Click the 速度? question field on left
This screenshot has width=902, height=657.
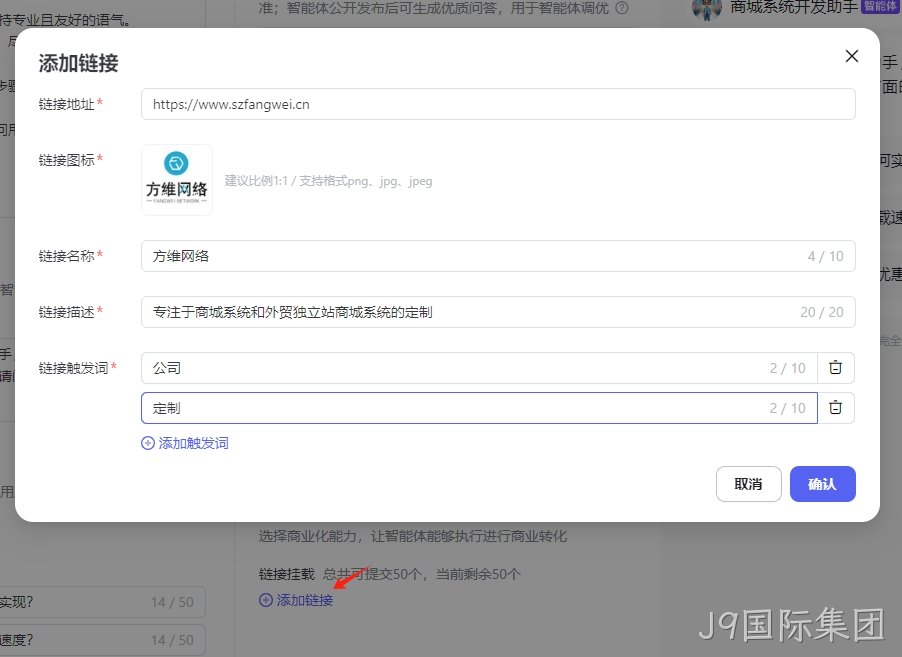[x=102, y=640]
